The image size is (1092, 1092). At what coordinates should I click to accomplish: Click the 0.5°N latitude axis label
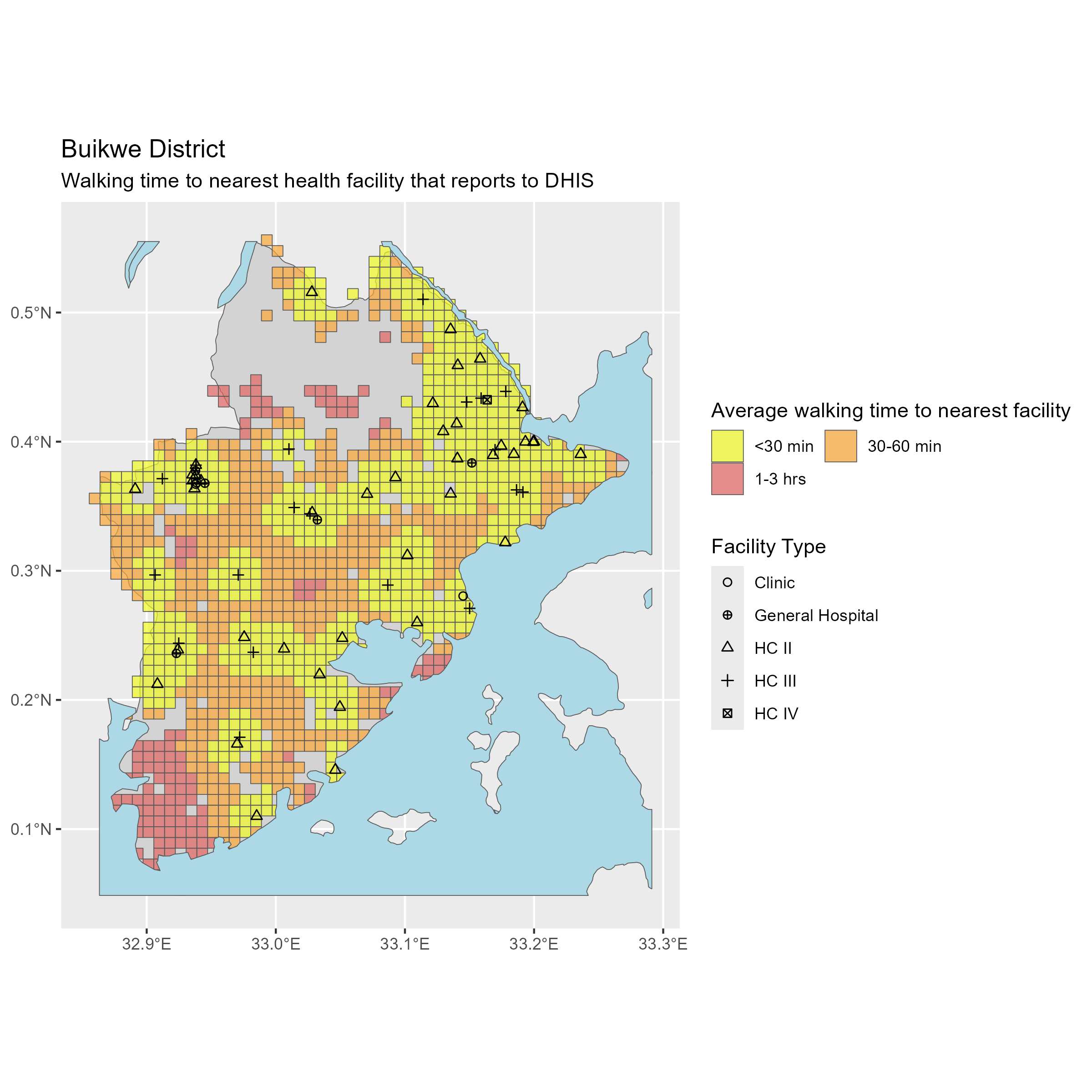pos(30,313)
